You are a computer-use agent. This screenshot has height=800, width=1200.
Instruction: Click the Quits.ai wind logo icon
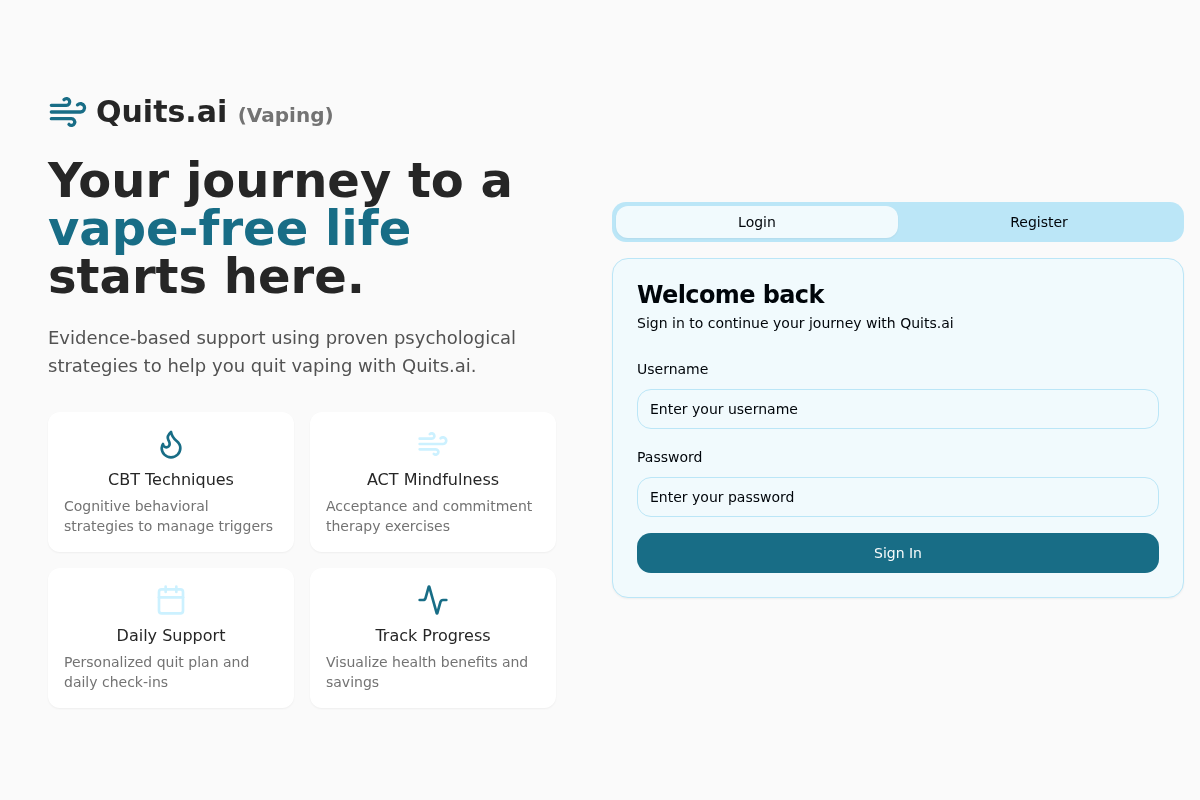(x=67, y=112)
